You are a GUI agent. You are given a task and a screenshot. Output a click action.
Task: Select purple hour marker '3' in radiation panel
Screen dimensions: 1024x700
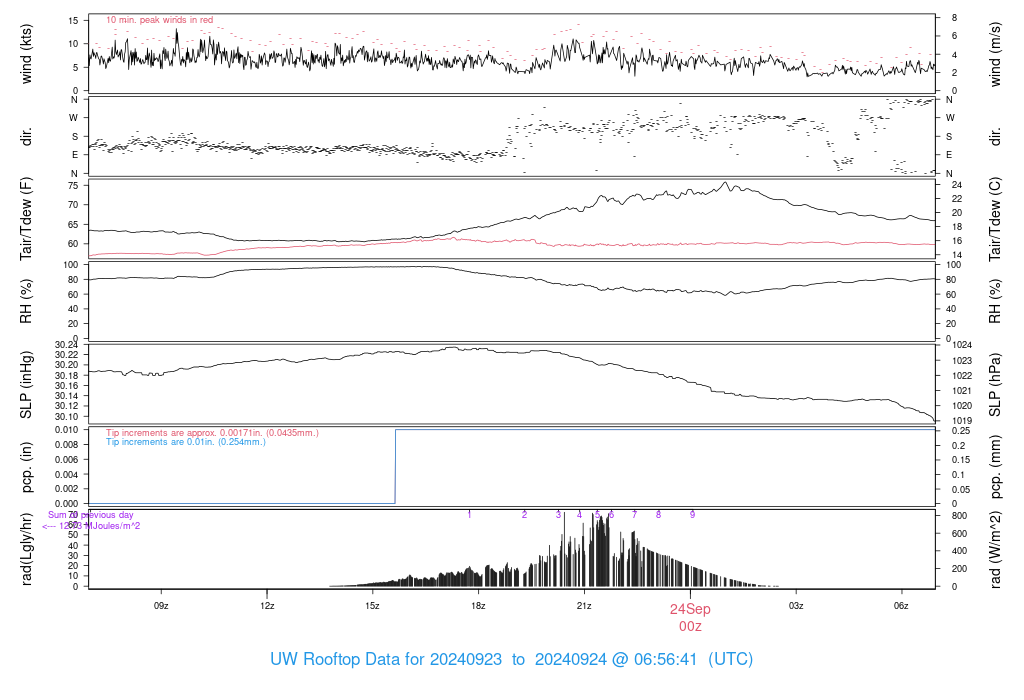[x=558, y=515]
